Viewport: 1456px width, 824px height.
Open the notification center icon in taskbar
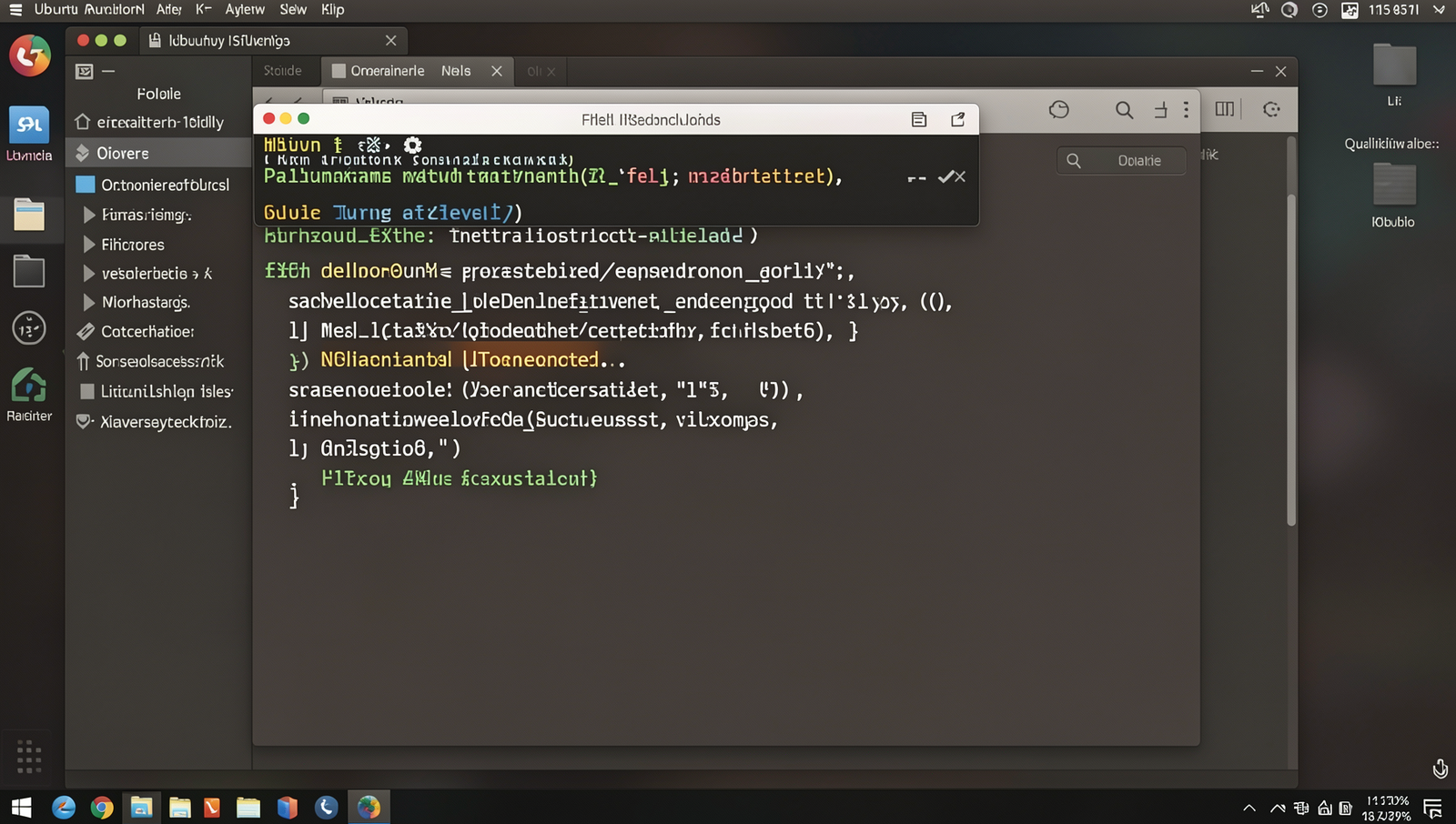(1433, 808)
